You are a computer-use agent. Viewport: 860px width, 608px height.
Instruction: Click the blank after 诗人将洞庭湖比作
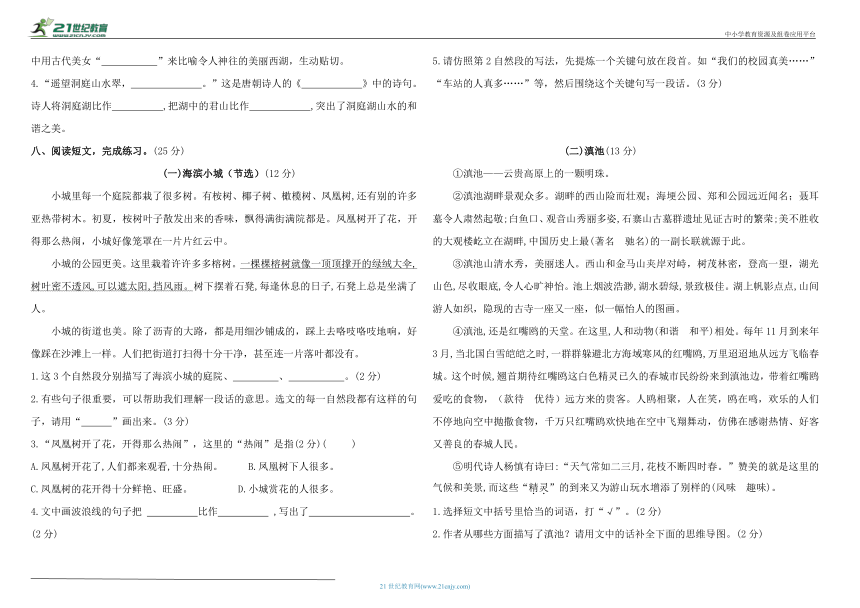137,106
